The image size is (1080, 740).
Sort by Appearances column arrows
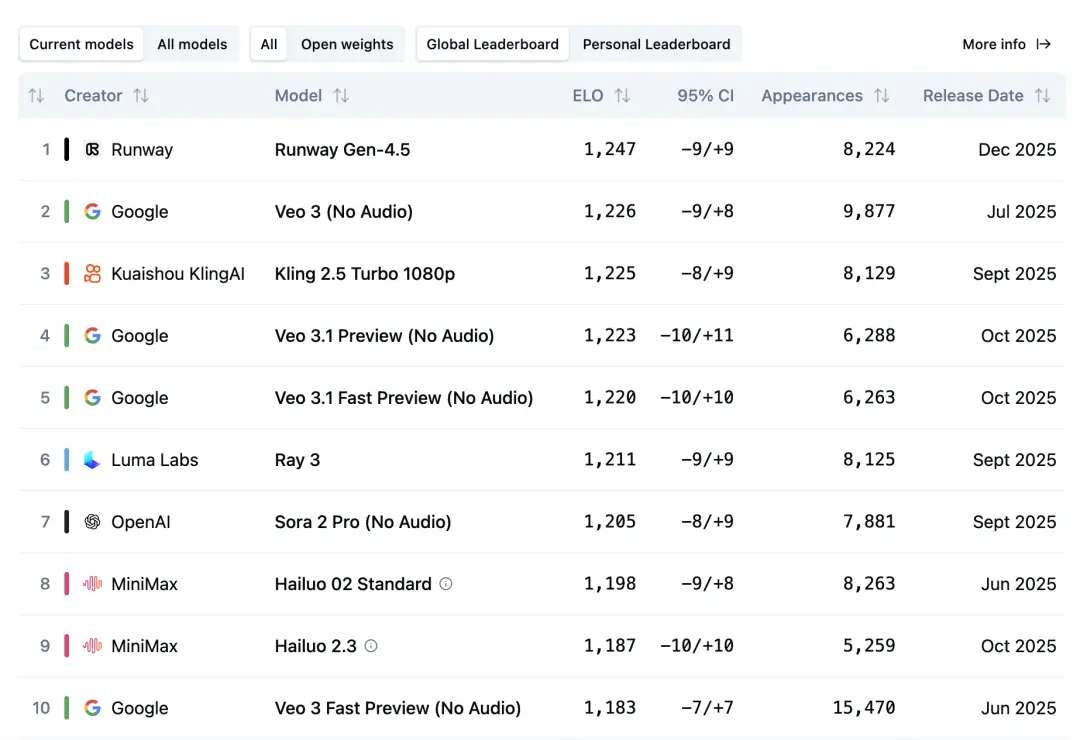(x=881, y=96)
